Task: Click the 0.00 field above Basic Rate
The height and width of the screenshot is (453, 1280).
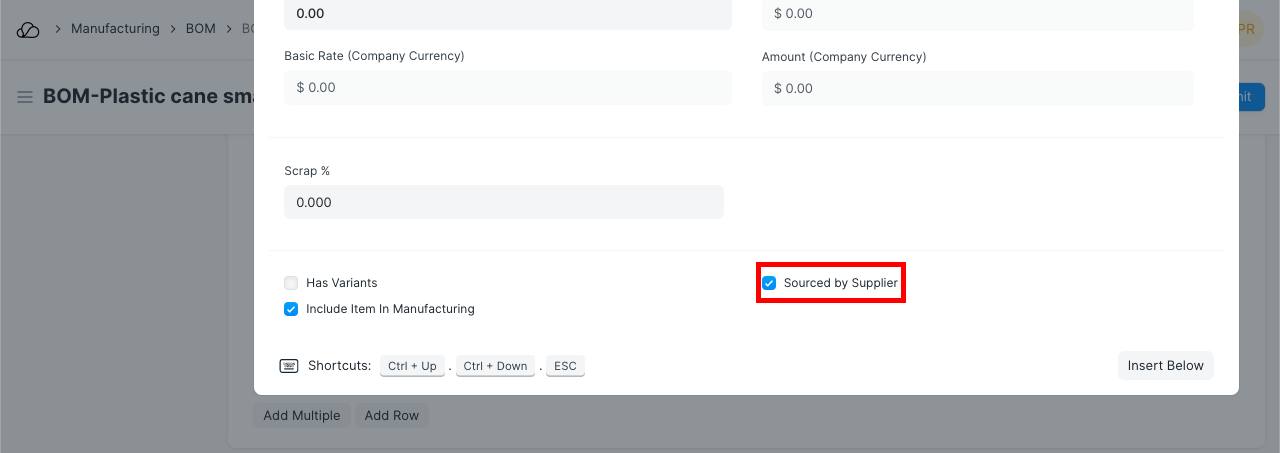Action: coord(508,14)
